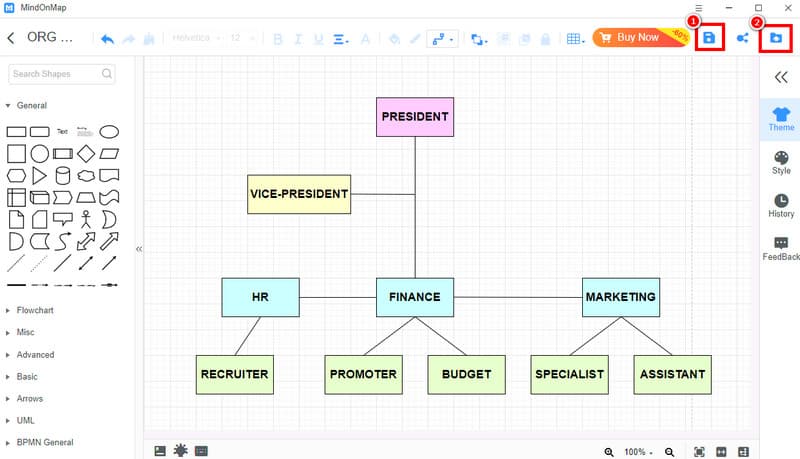Select the triangle shape
This screenshot has height=459, width=800.
point(39,175)
